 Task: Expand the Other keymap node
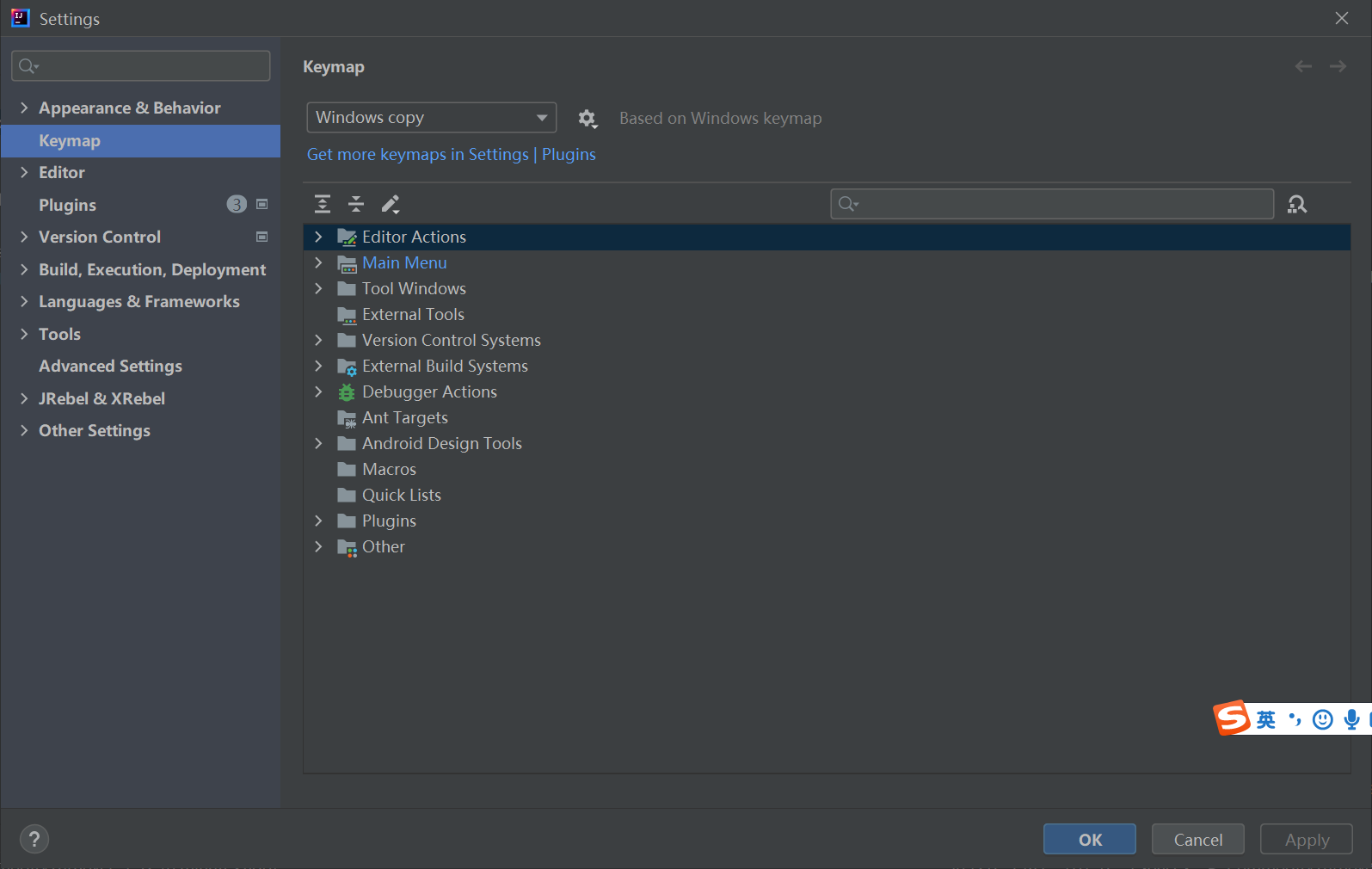pyautogui.click(x=318, y=546)
